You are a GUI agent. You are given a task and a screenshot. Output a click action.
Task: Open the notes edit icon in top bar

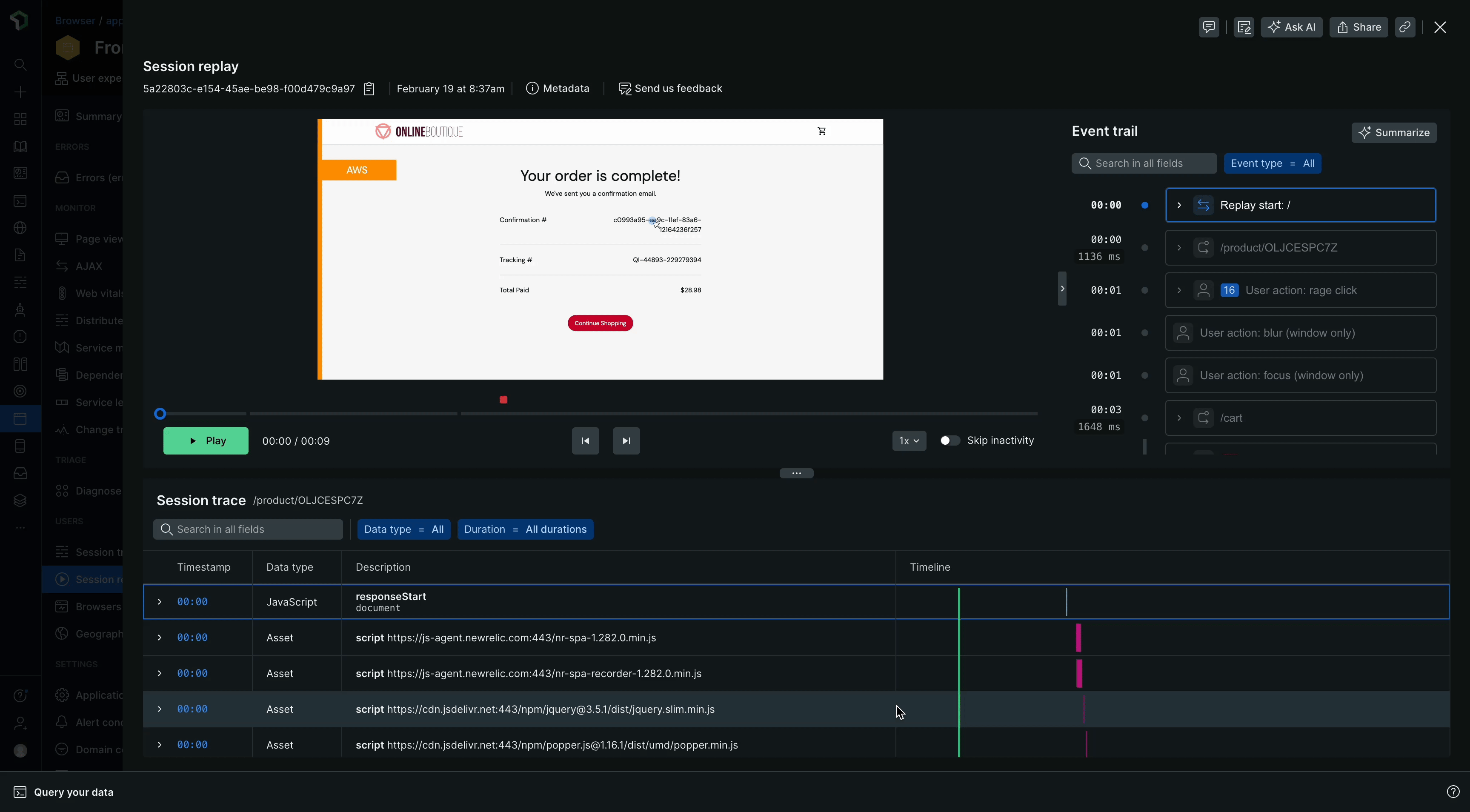click(x=1244, y=27)
